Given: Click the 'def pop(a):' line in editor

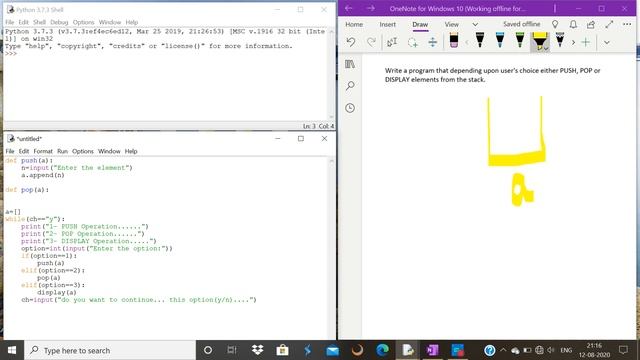Looking at the screenshot, I should (27, 190).
